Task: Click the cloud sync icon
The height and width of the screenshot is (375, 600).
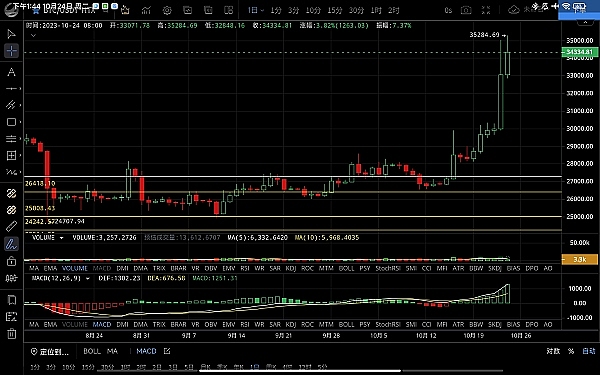Action: click(514, 10)
